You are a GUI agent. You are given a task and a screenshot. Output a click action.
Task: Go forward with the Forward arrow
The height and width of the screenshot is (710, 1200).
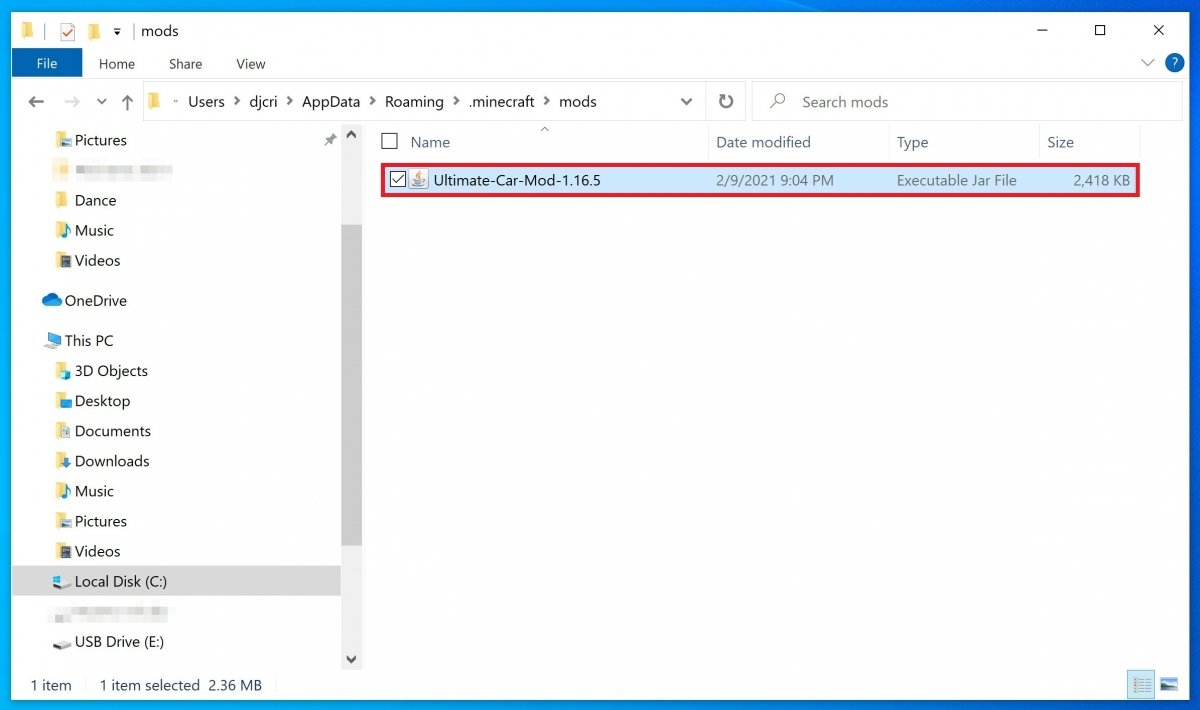pos(72,101)
